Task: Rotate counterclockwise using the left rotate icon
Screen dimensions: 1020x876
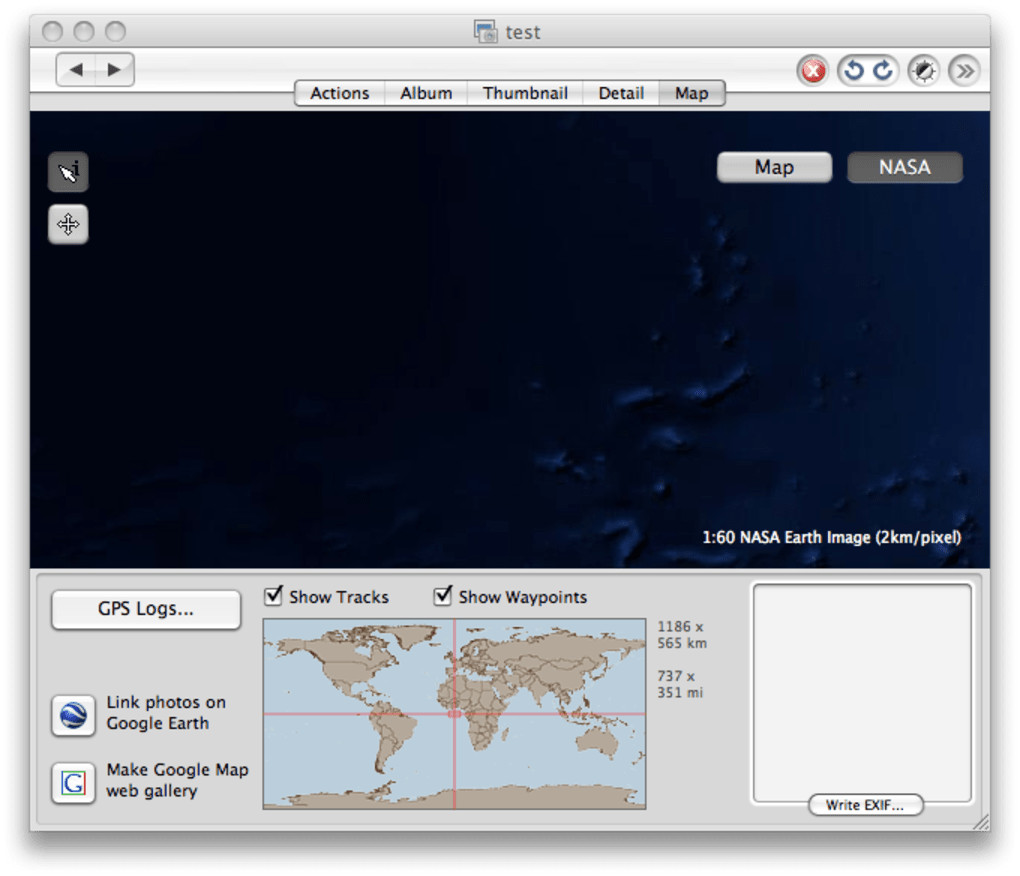Action: coord(853,70)
